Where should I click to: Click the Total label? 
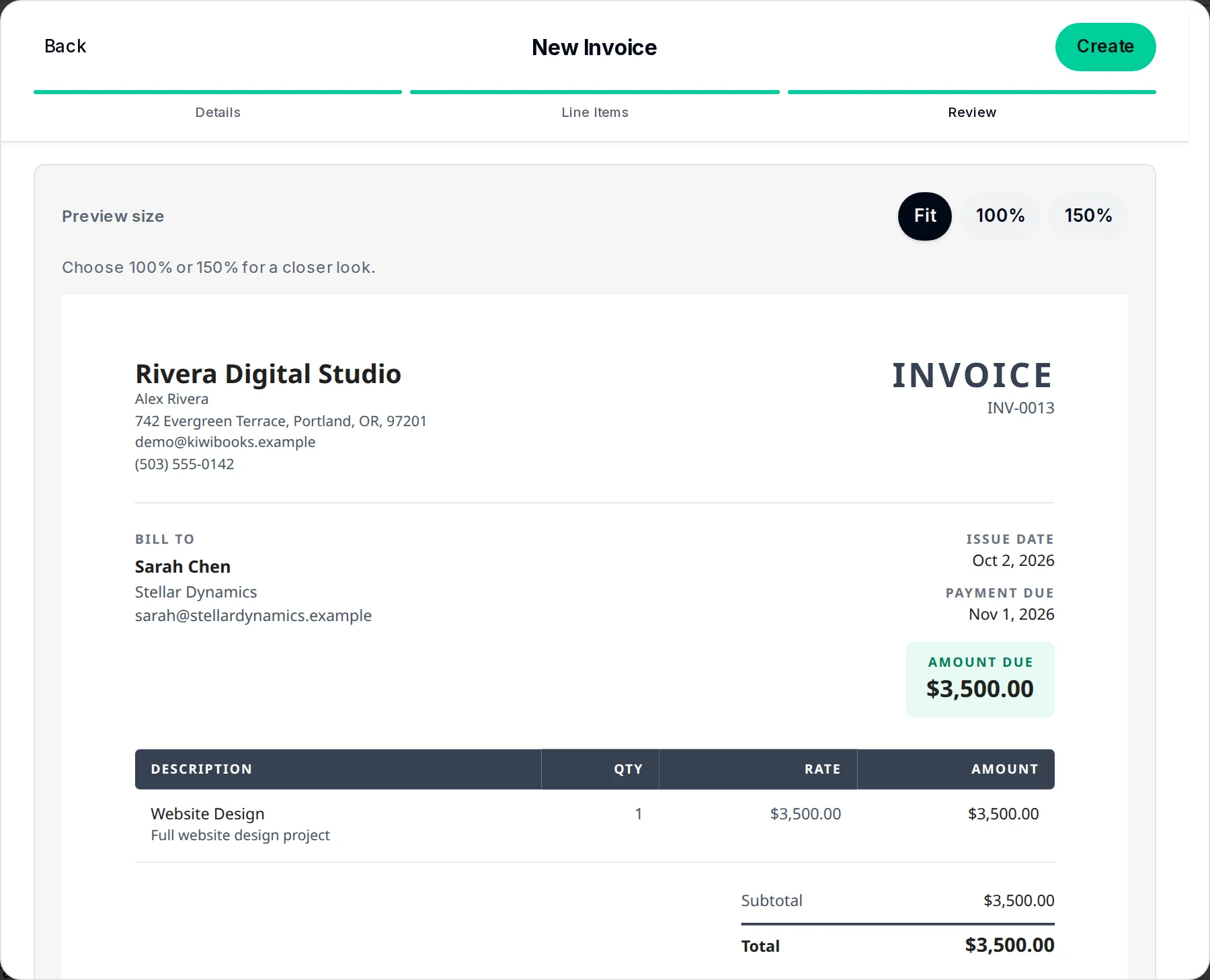760,946
